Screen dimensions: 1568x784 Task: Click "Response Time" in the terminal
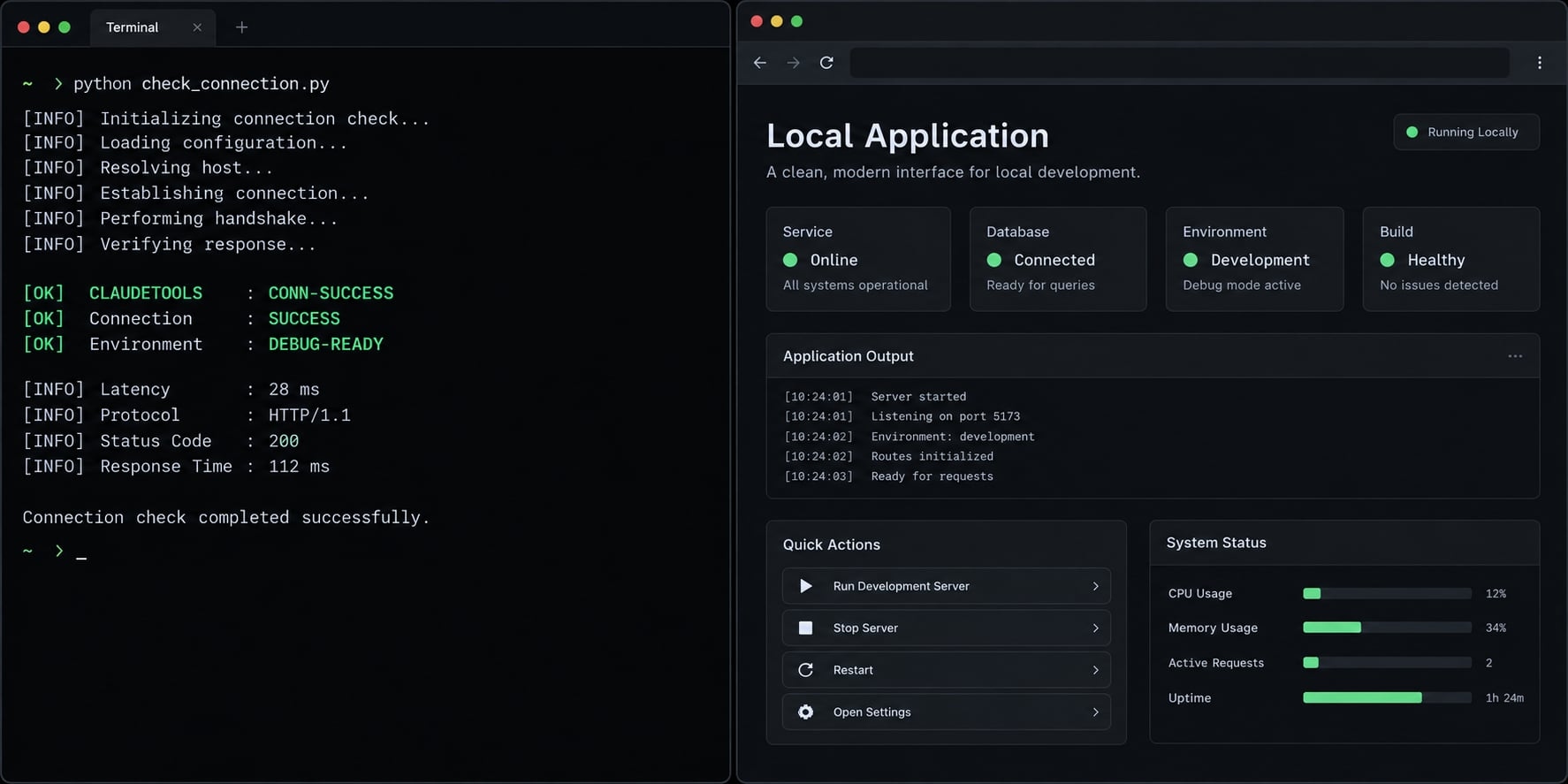pyautogui.click(x=166, y=466)
